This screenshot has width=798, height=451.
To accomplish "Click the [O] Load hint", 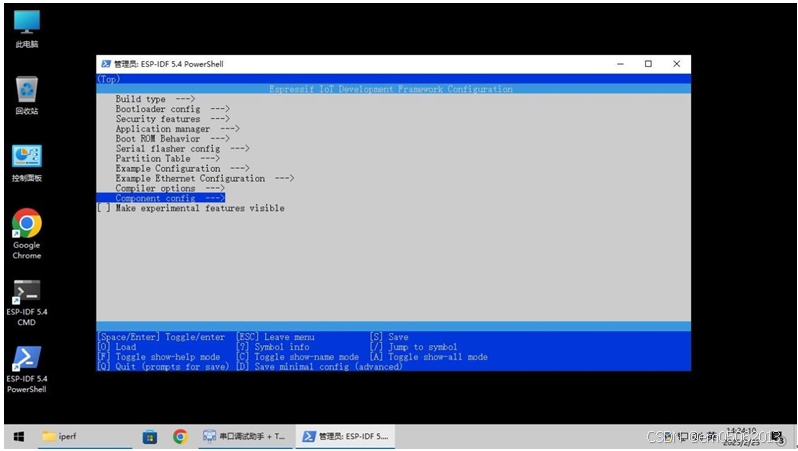I will 117,347.
